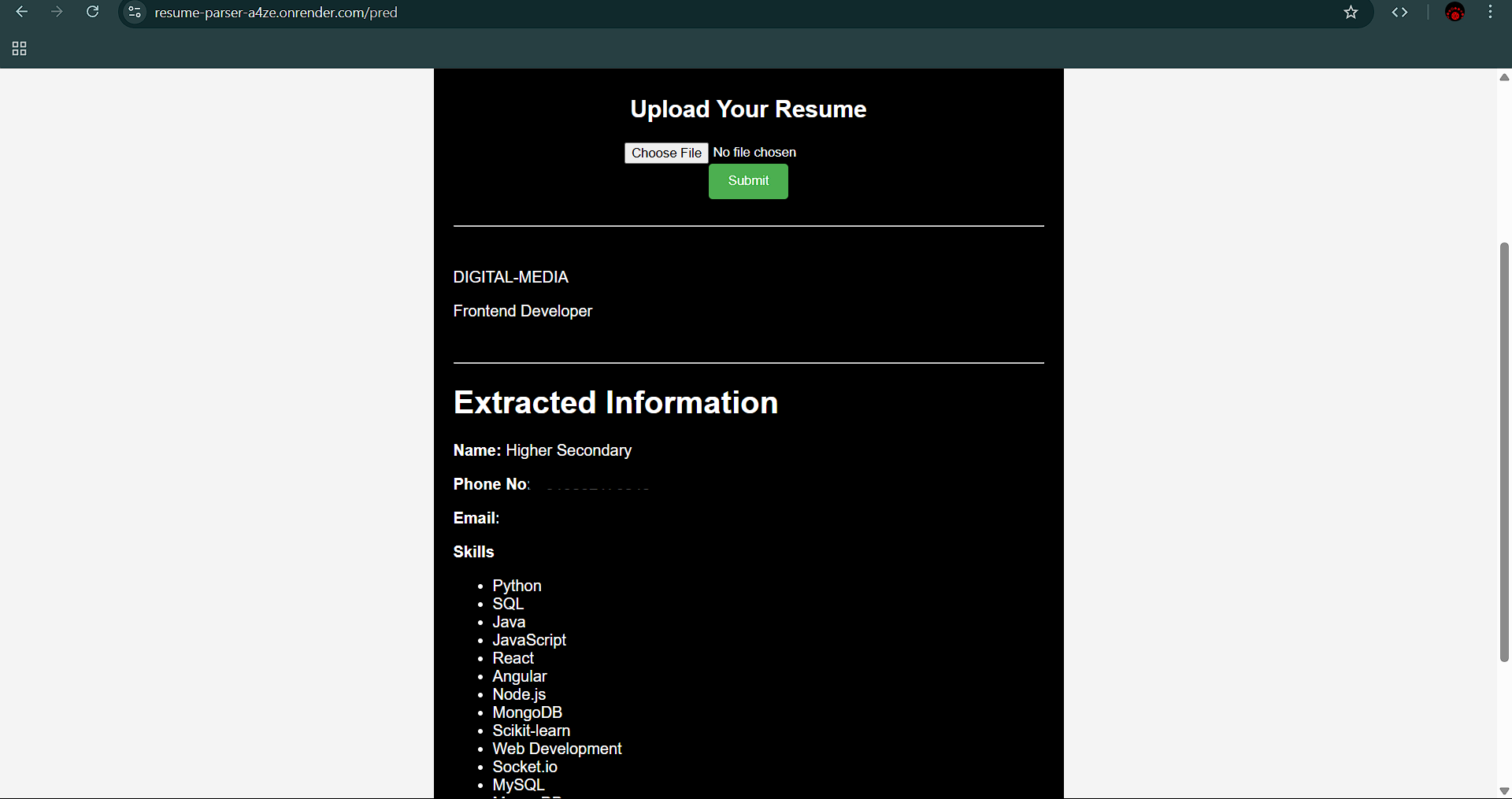Open the browser three-dot menu

1490,13
